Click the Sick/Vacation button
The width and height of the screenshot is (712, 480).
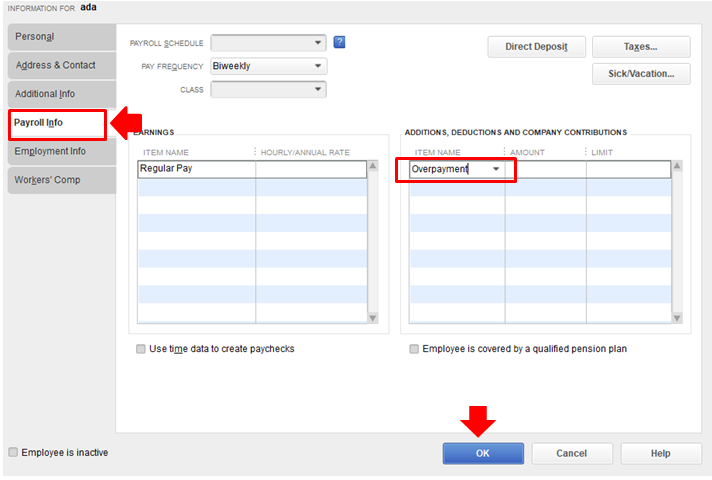point(641,74)
